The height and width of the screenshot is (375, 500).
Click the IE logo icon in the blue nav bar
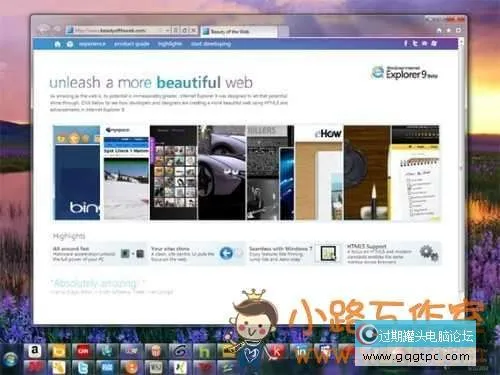70,44
